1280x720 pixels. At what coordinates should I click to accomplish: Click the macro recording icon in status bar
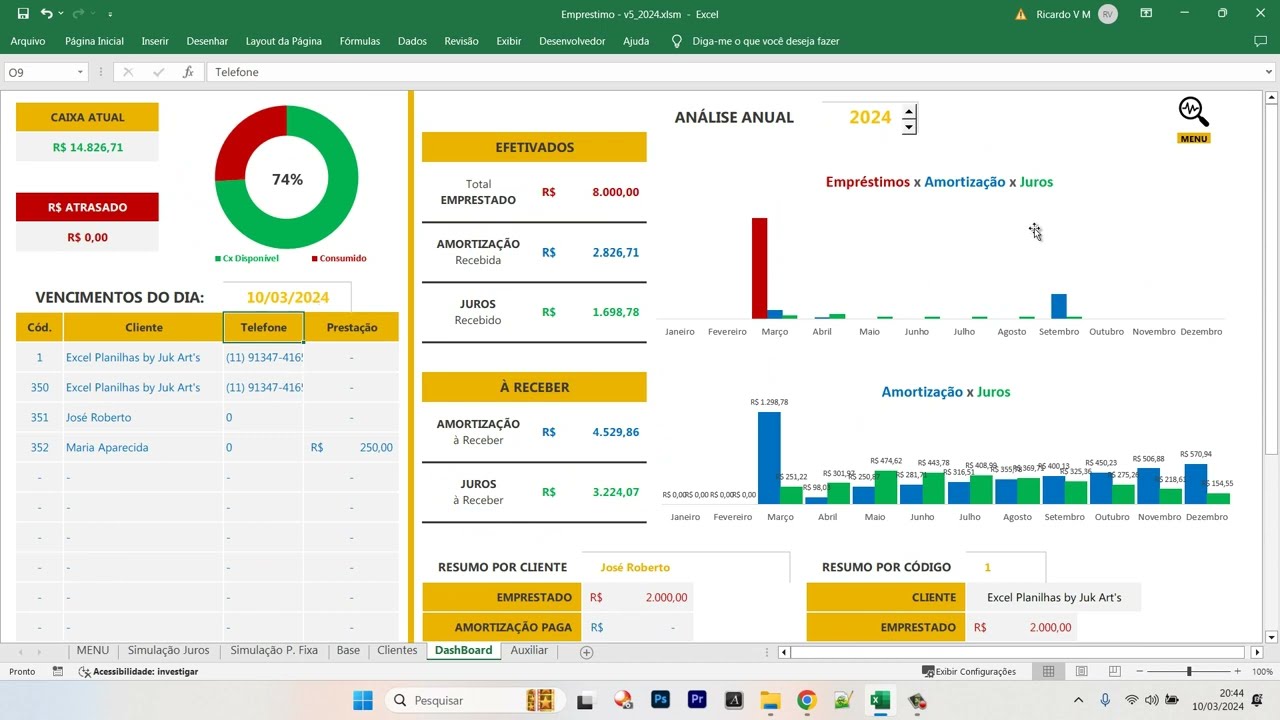click(58, 671)
